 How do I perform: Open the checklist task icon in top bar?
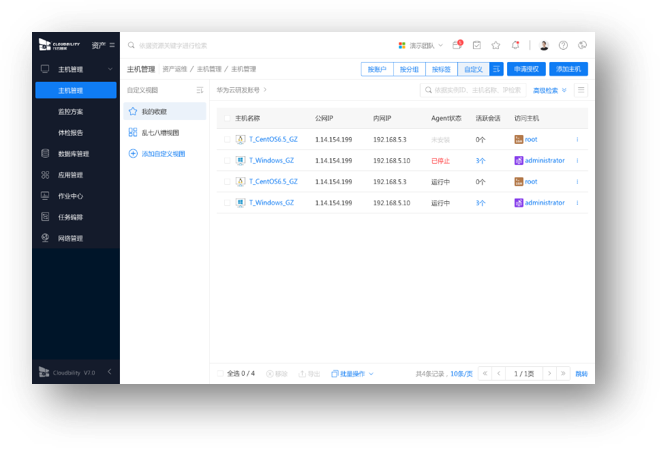476,45
